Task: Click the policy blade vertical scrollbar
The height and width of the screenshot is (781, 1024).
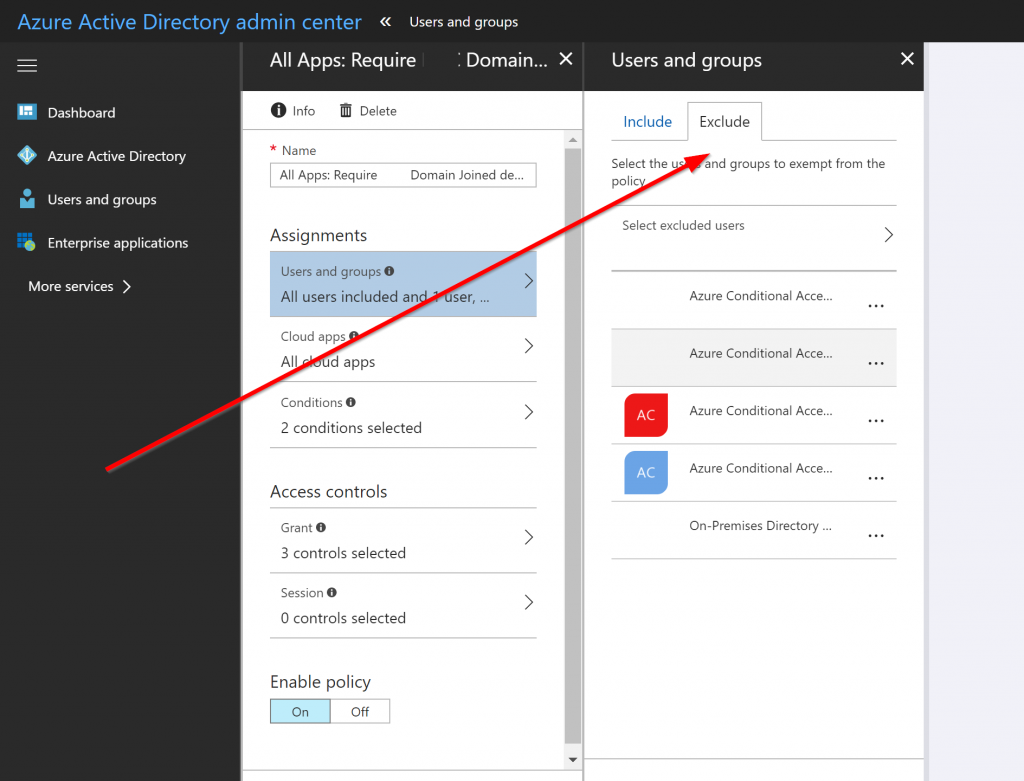Action: (x=573, y=444)
